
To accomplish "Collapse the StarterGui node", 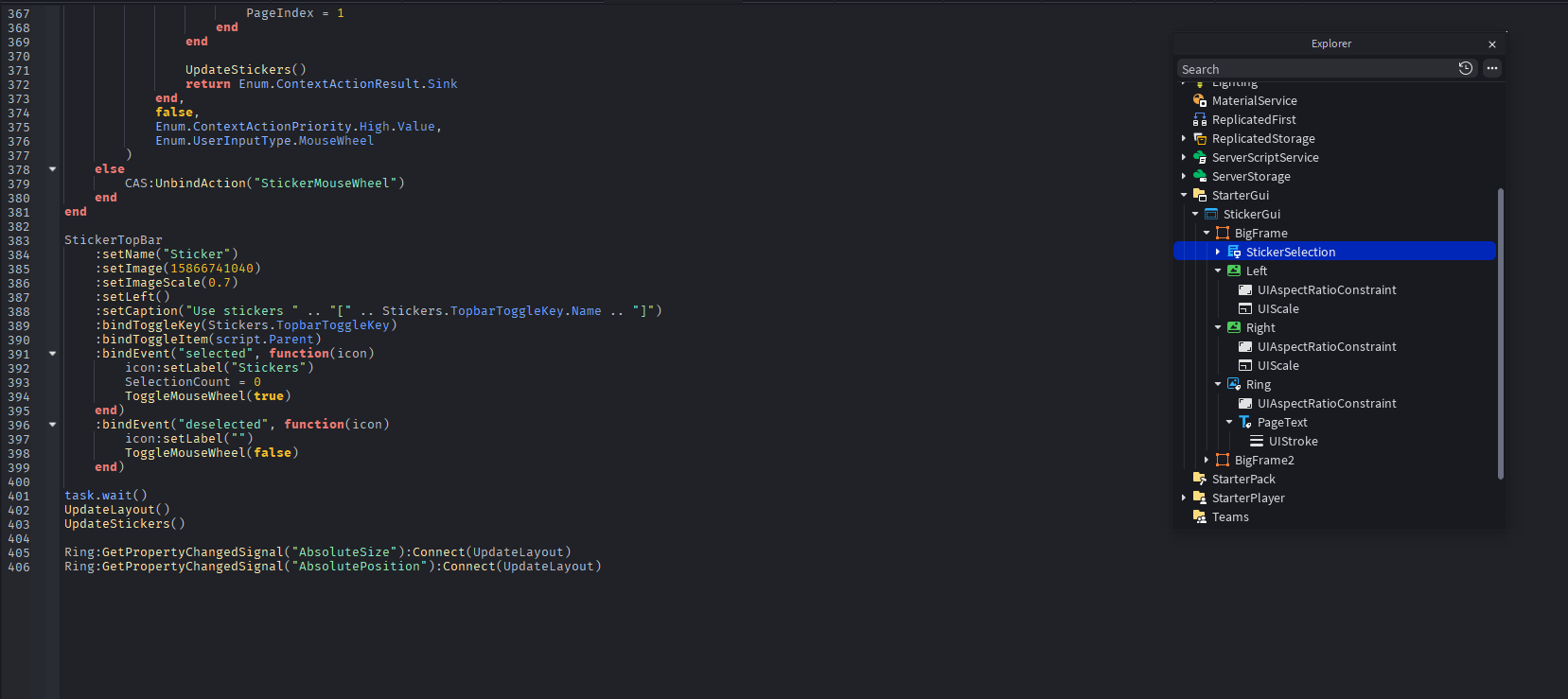I will tap(1184, 195).
